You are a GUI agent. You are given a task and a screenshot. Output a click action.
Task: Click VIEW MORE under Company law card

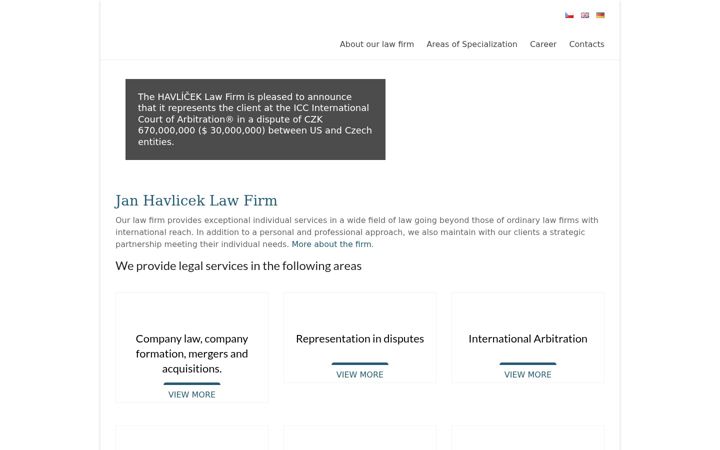(191, 394)
